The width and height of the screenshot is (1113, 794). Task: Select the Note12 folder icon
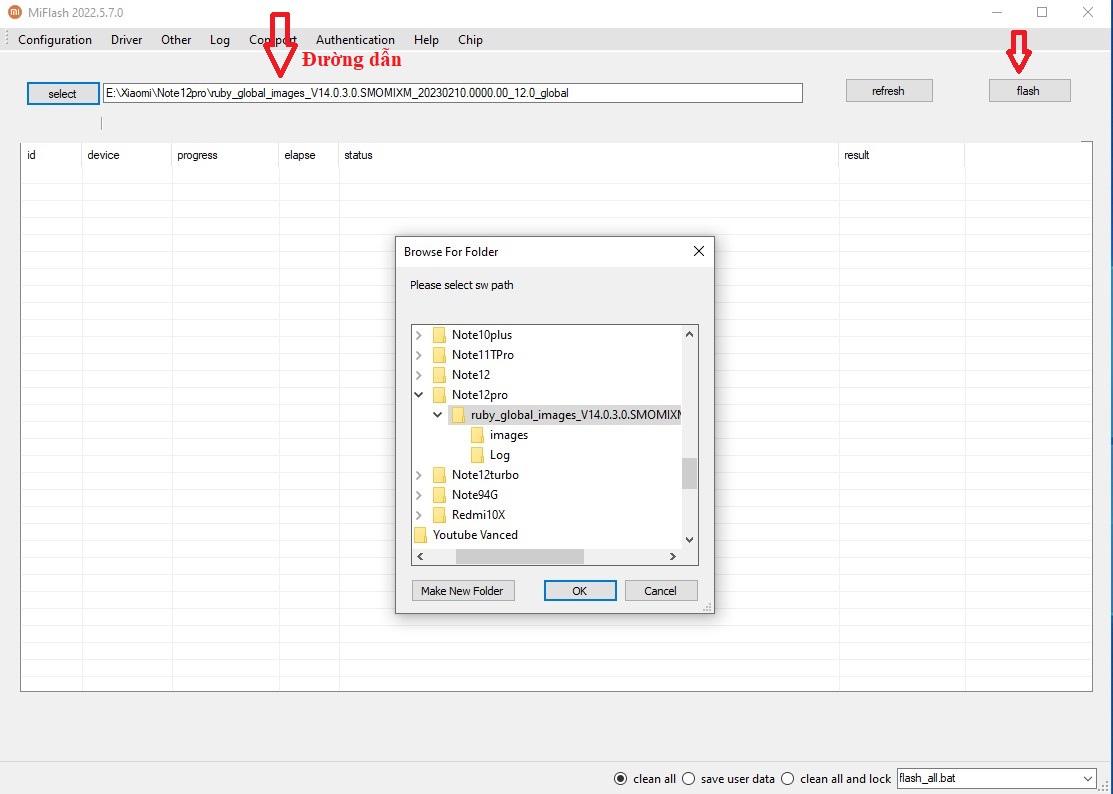[x=439, y=375]
